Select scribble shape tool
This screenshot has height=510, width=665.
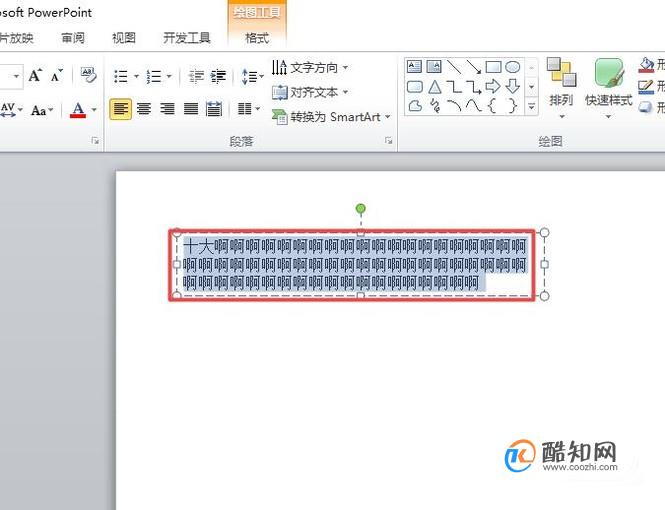pos(435,106)
